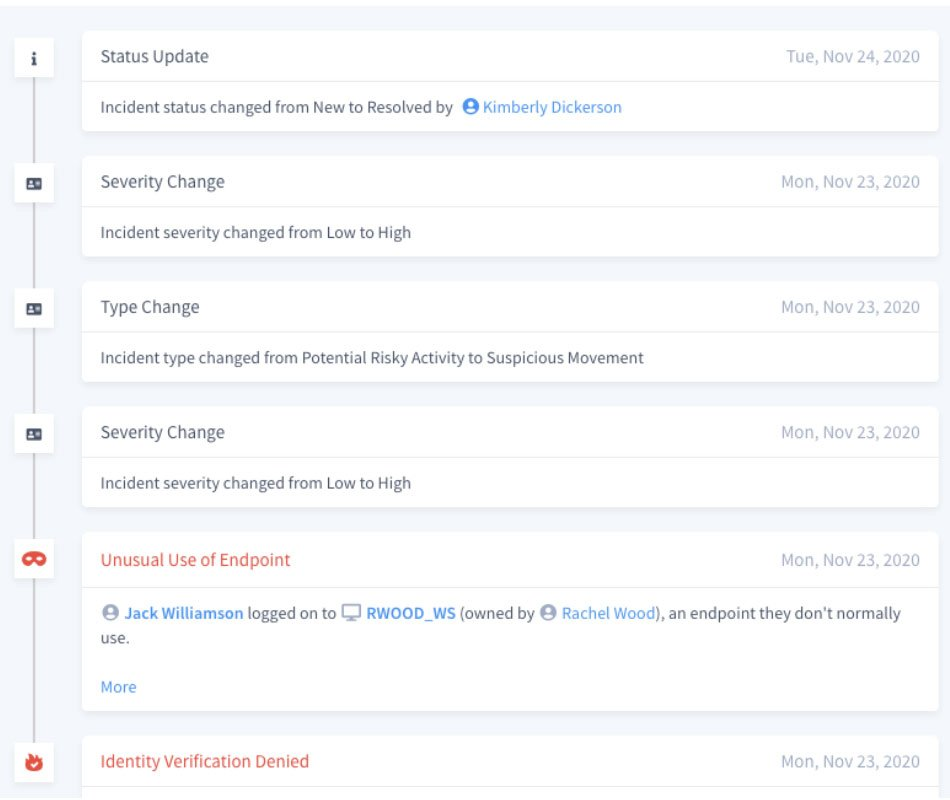950x800 pixels.
Task: Open the Jack Williamson user link
Action: pyautogui.click(x=183, y=613)
